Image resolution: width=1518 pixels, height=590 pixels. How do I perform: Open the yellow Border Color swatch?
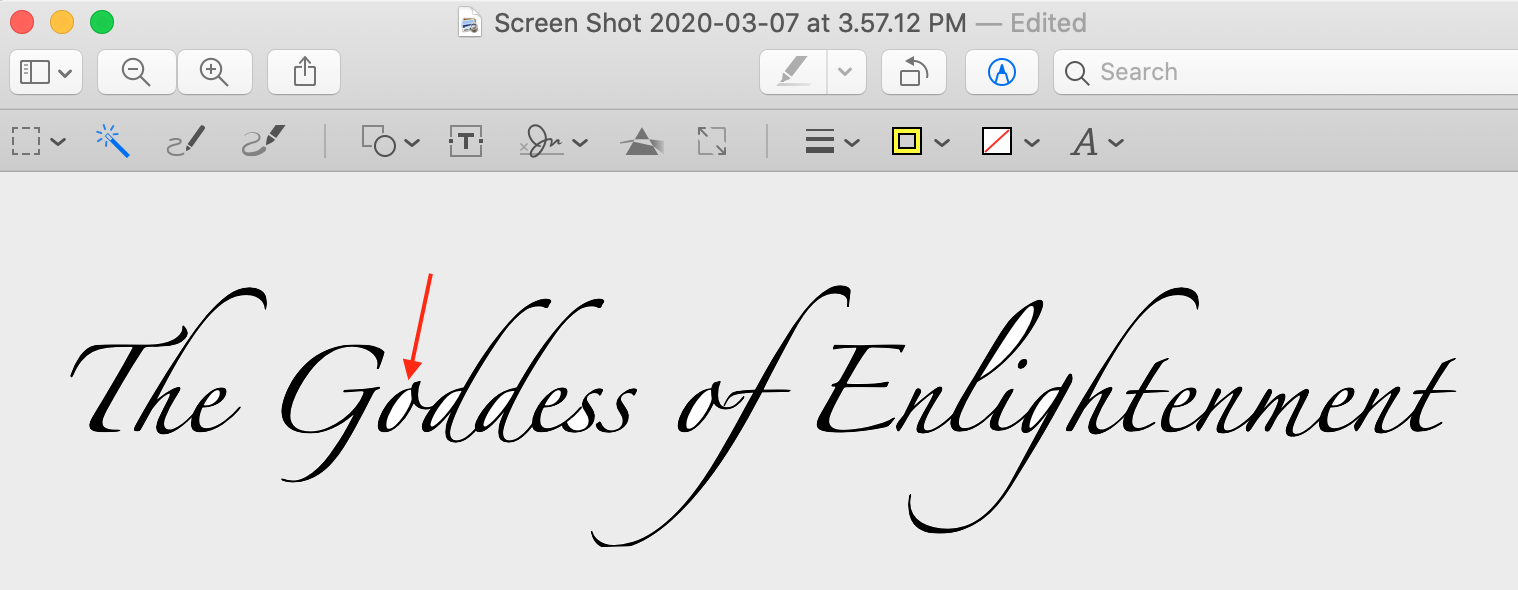920,142
